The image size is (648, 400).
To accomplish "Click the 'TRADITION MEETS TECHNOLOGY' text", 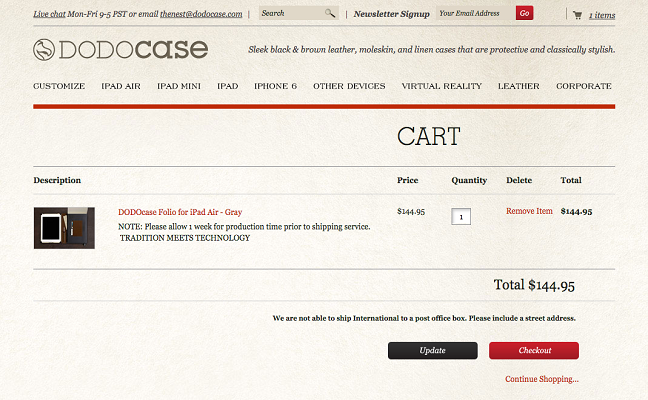I will [x=185, y=238].
